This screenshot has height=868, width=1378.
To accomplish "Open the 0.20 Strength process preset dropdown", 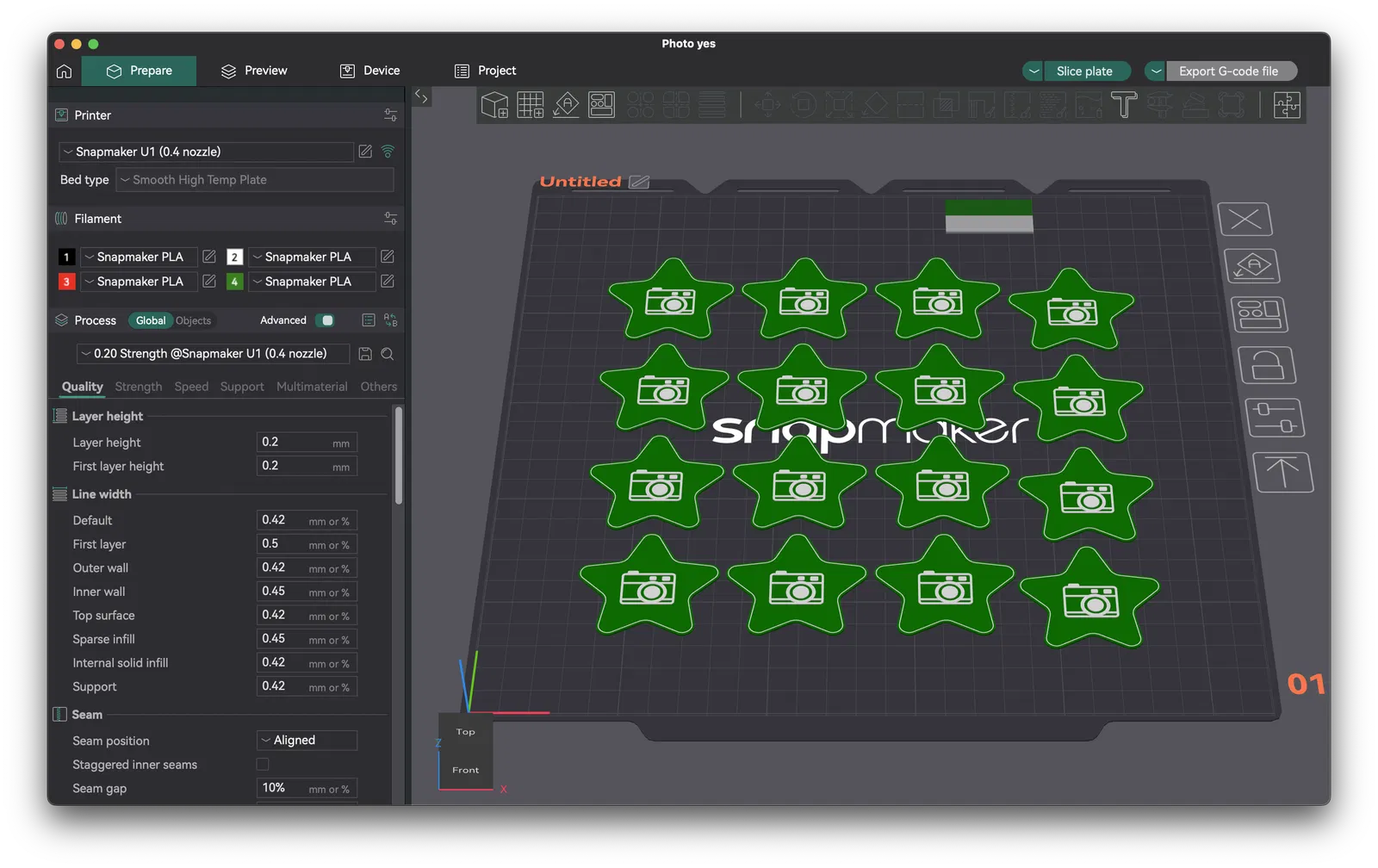I will pyautogui.click(x=213, y=354).
